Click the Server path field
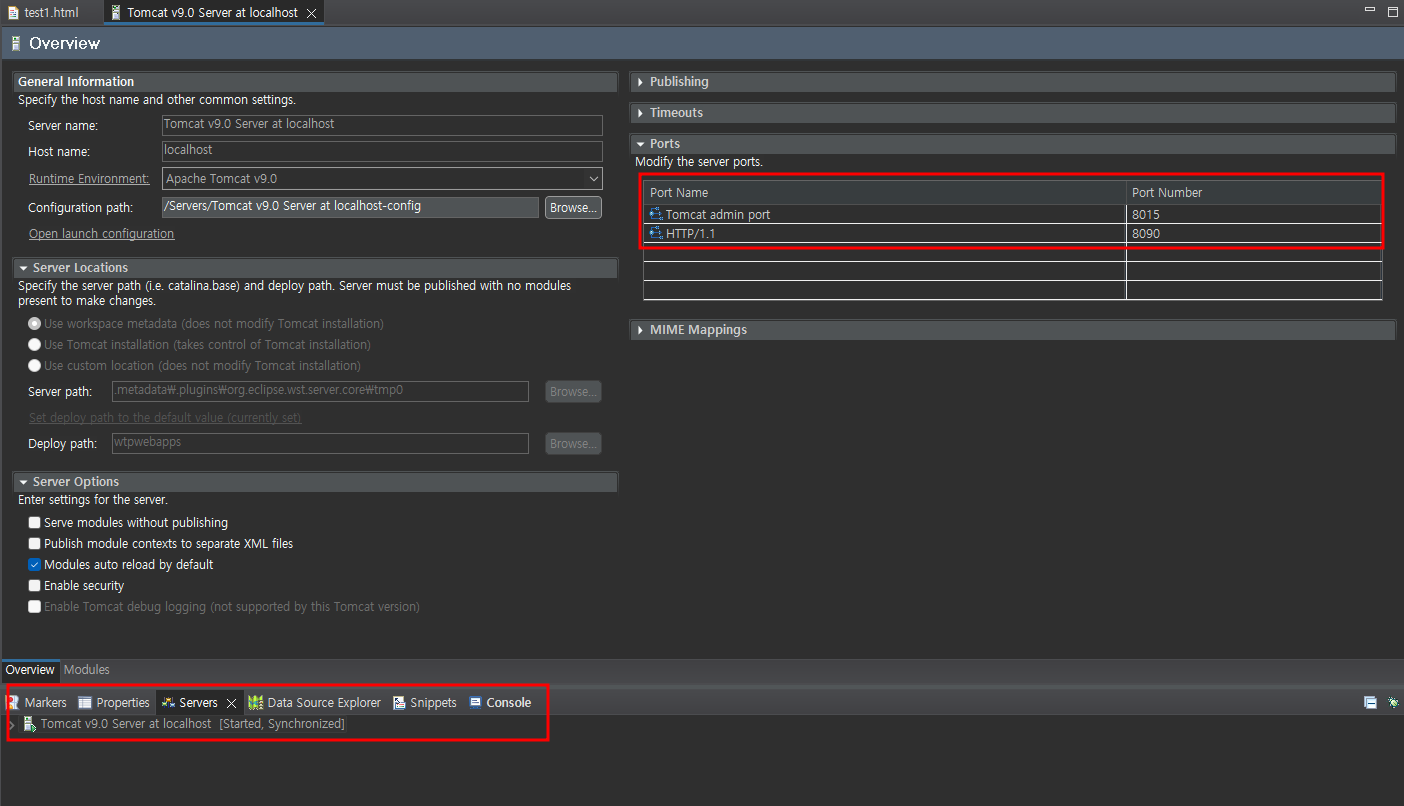The image size is (1404, 806). click(320, 392)
